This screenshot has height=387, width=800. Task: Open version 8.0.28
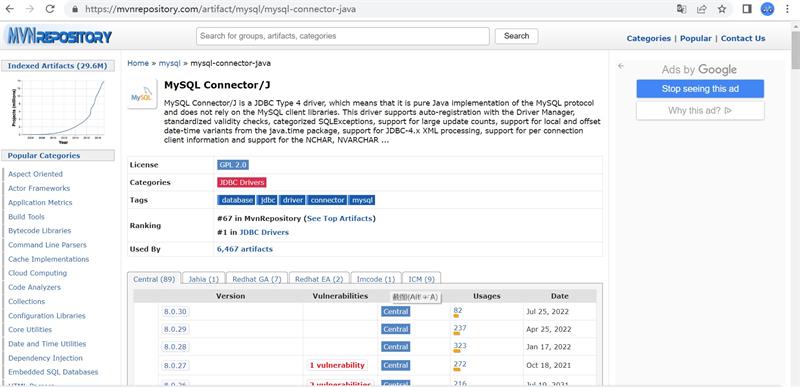pos(175,347)
